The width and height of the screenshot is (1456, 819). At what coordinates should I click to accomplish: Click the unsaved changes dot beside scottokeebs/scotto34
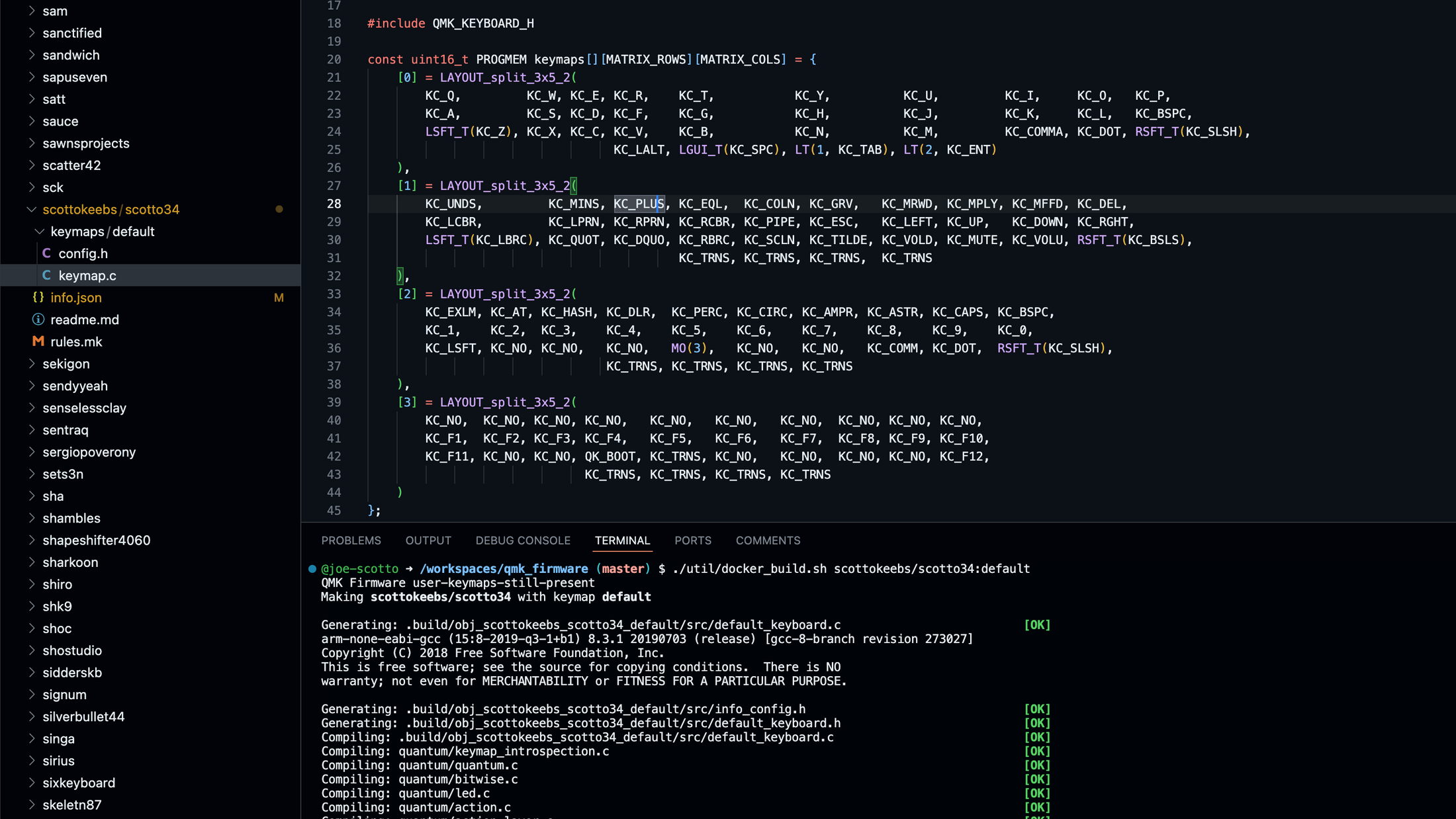pos(279,209)
